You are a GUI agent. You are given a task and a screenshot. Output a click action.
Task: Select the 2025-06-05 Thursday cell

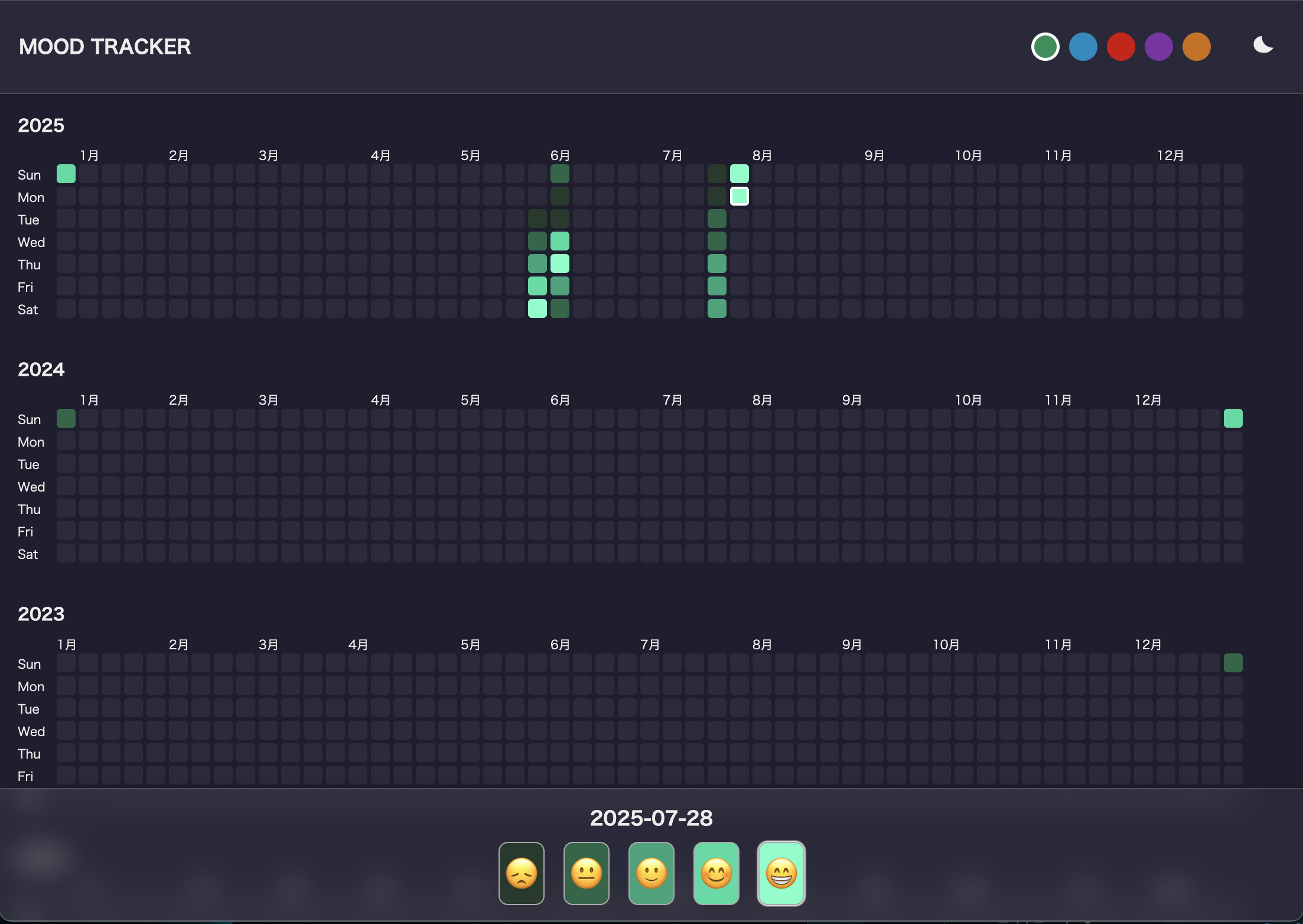pyautogui.click(x=560, y=263)
